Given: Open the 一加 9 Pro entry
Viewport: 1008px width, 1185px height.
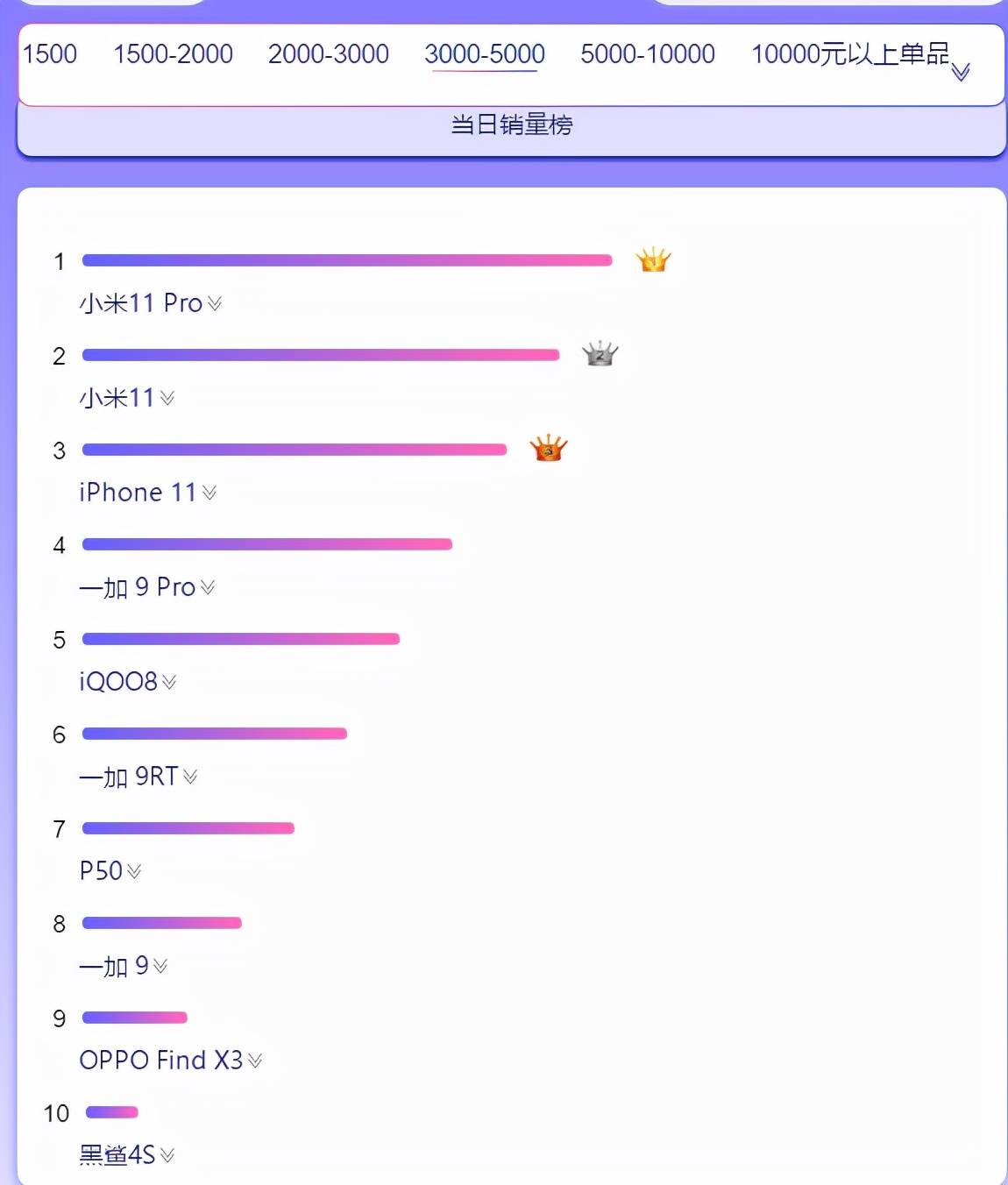Looking at the screenshot, I should 137,587.
